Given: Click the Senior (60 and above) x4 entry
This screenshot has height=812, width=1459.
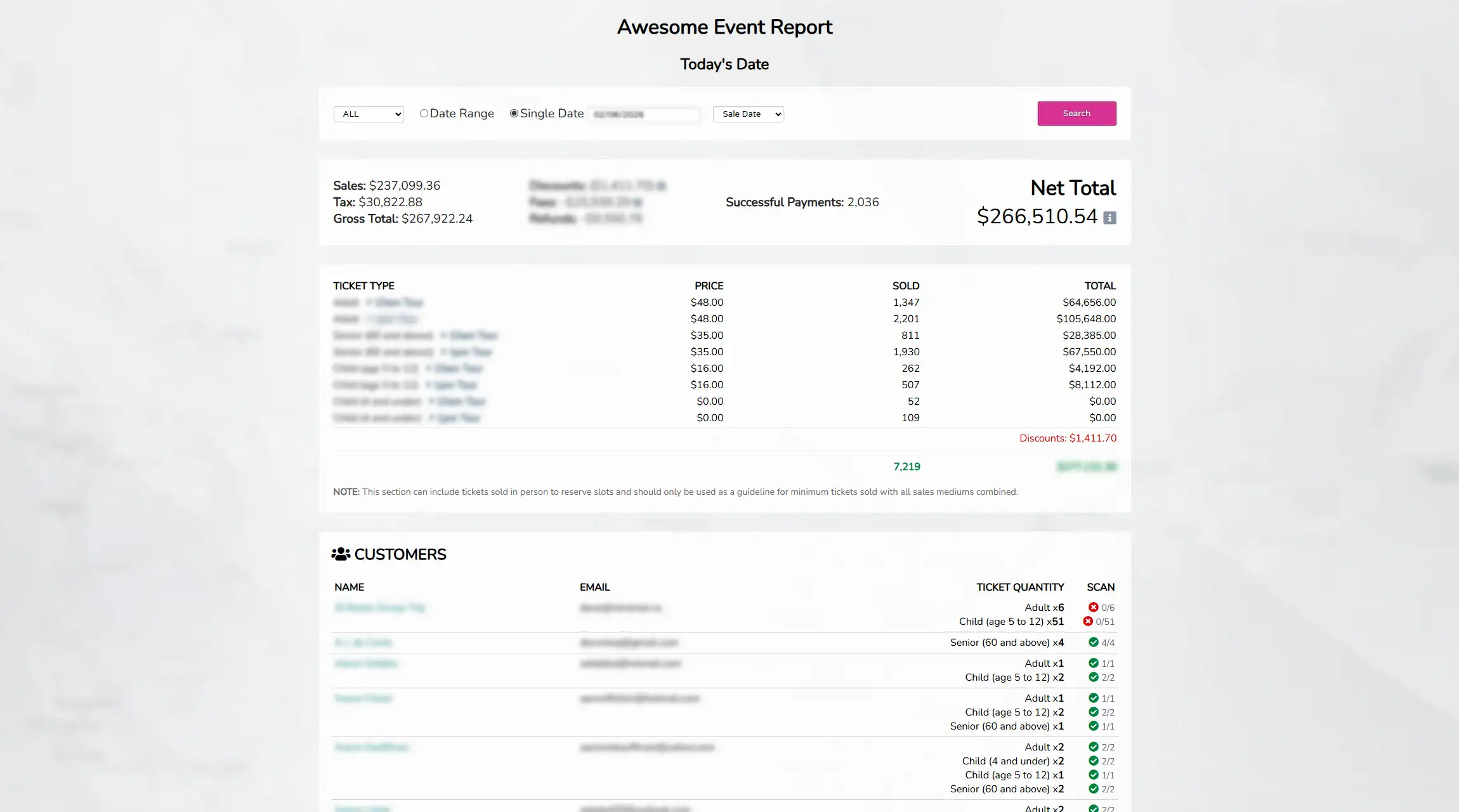Looking at the screenshot, I should tap(1007, 643).
